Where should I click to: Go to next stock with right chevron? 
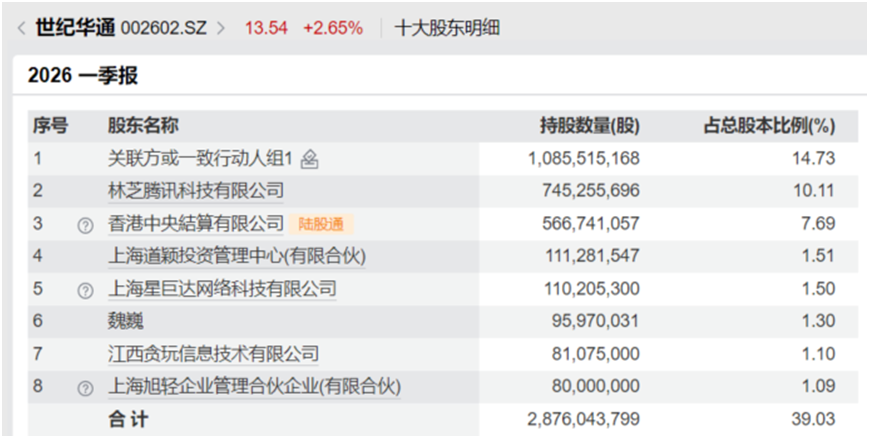221,28
